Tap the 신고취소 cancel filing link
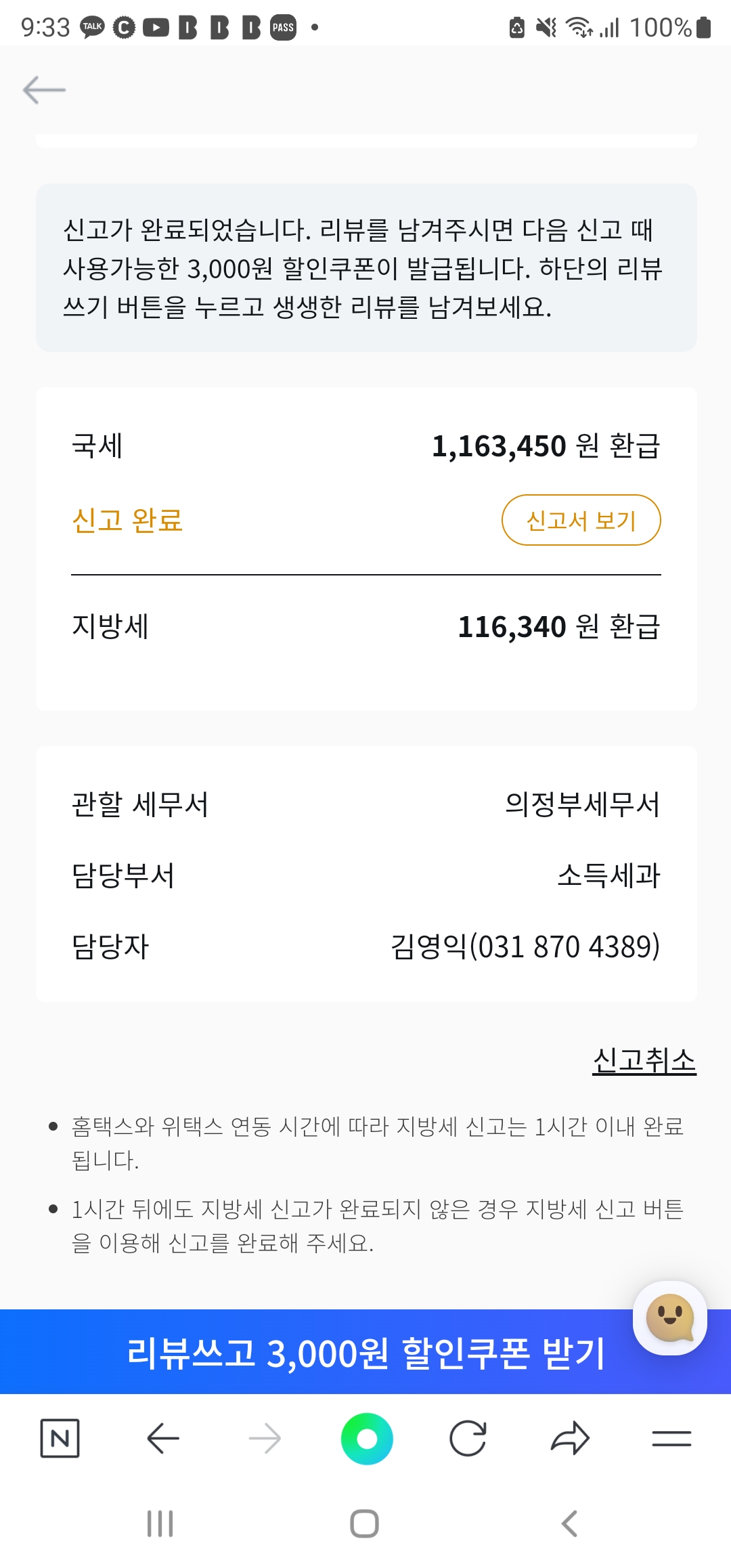The image size is (731, 1568). pos(644,1060)
